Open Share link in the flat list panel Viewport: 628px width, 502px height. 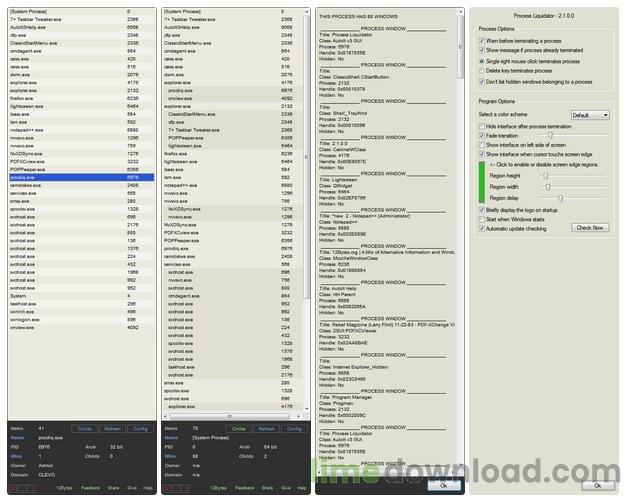pyautogui.click(x=113, y=488)
